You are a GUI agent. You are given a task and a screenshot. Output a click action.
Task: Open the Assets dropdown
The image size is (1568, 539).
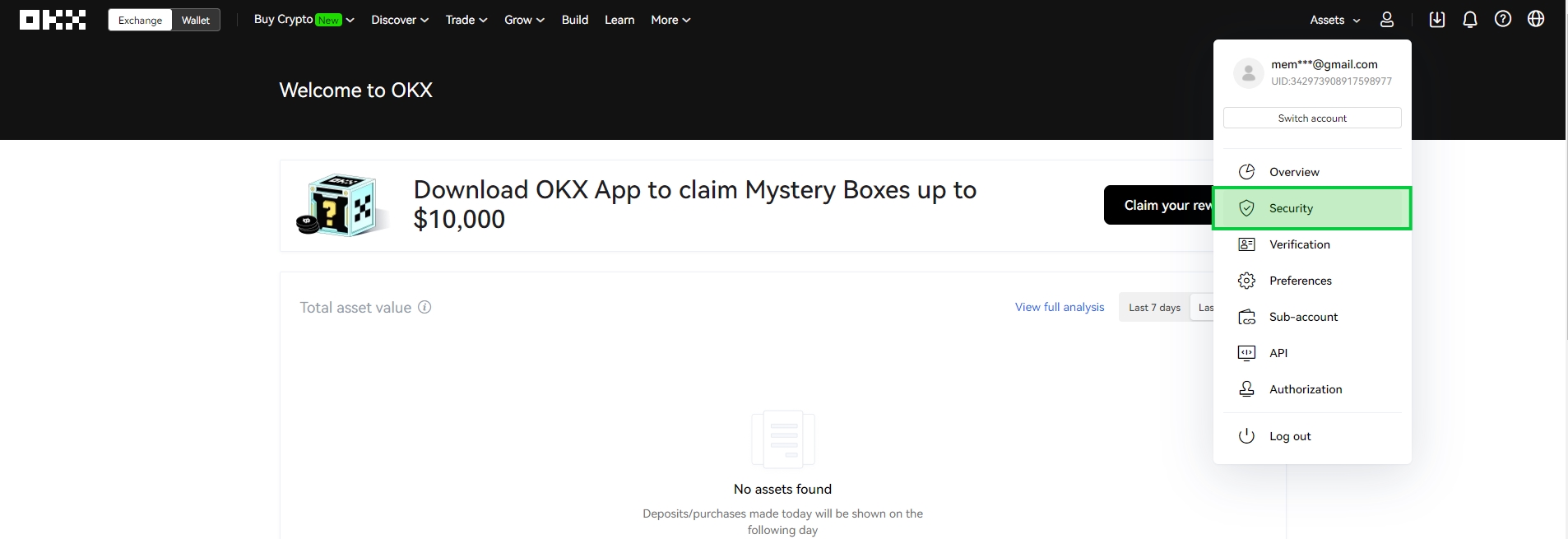[1335, 20]
